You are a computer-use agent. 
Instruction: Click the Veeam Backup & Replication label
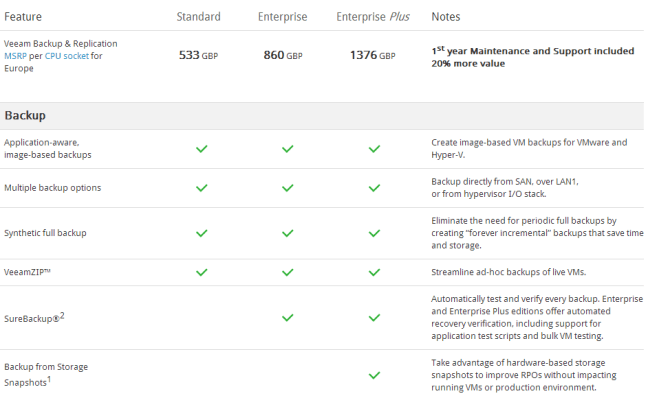click(61, 43)
